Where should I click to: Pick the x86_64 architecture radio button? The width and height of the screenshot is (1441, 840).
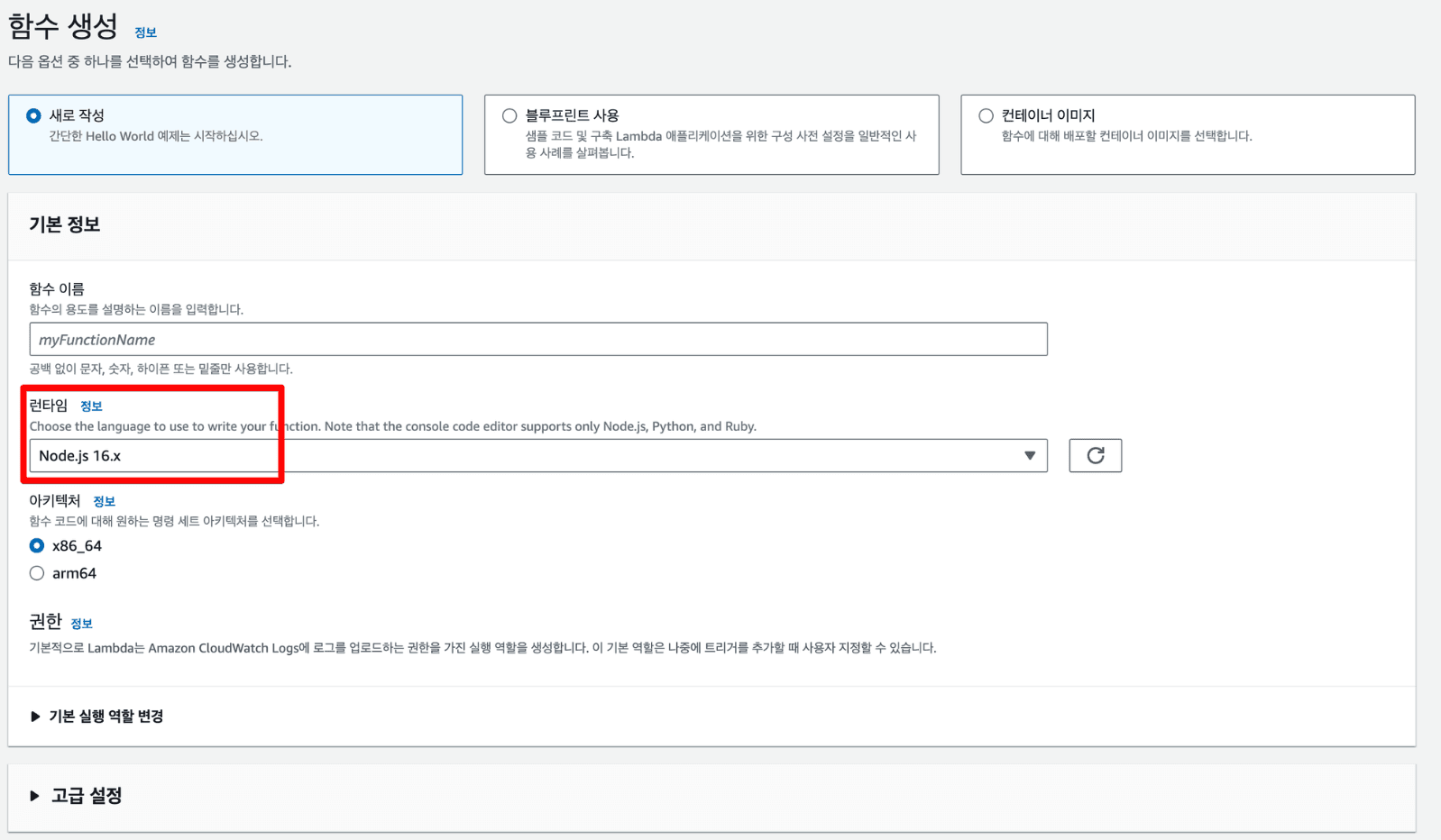tap(37, 545)
